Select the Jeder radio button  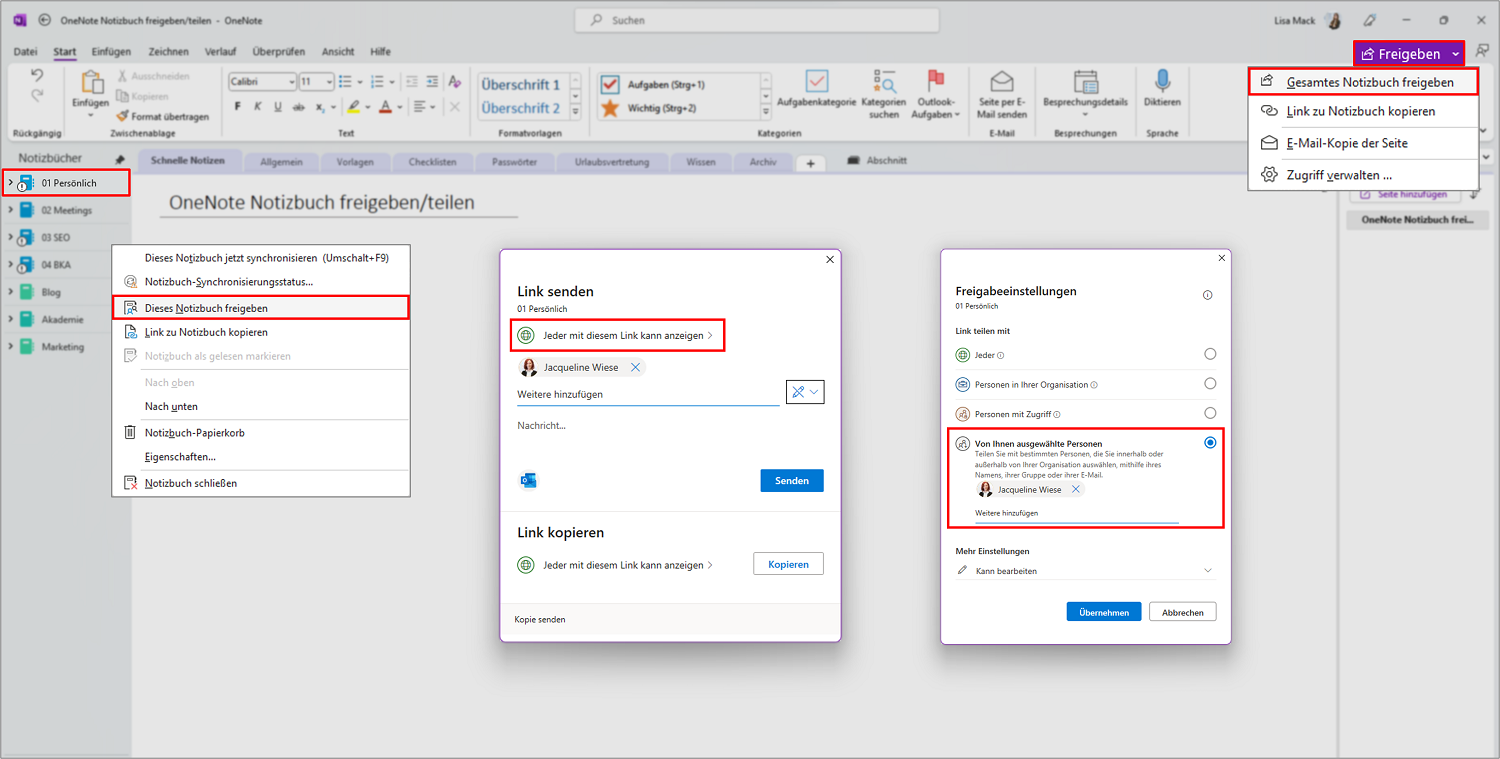(x=1210, y=354)
